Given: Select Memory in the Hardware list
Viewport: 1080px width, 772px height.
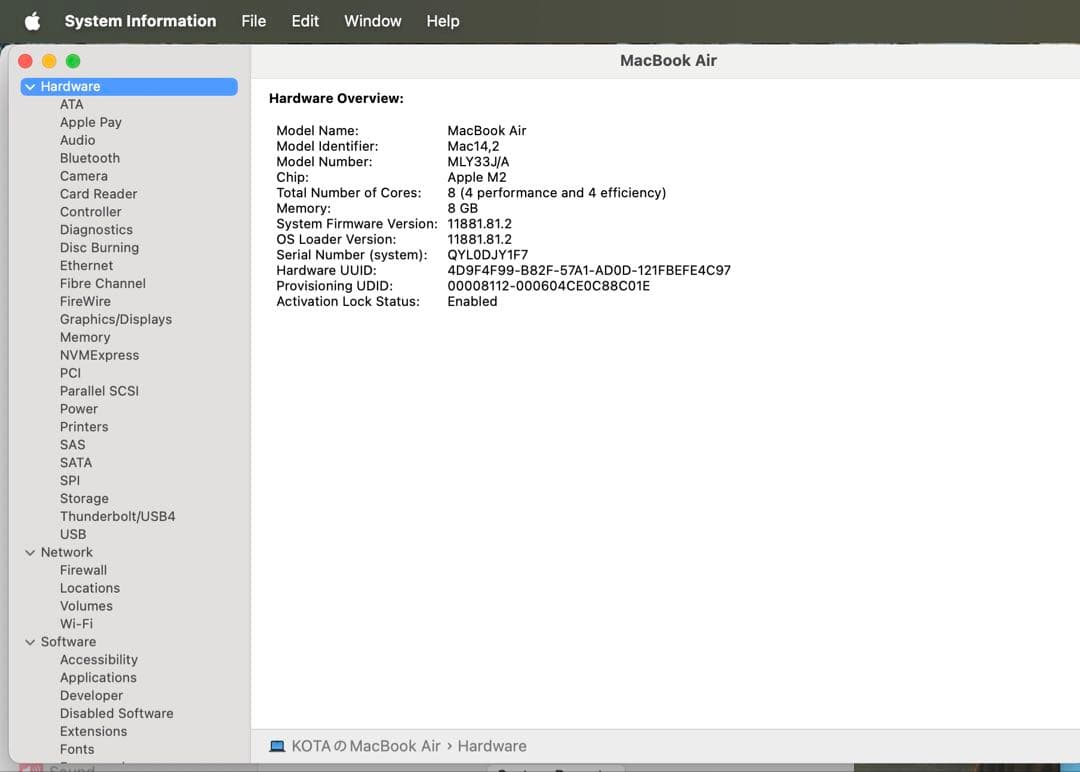Looking at the screenshot, I should [x=85, y=337].
